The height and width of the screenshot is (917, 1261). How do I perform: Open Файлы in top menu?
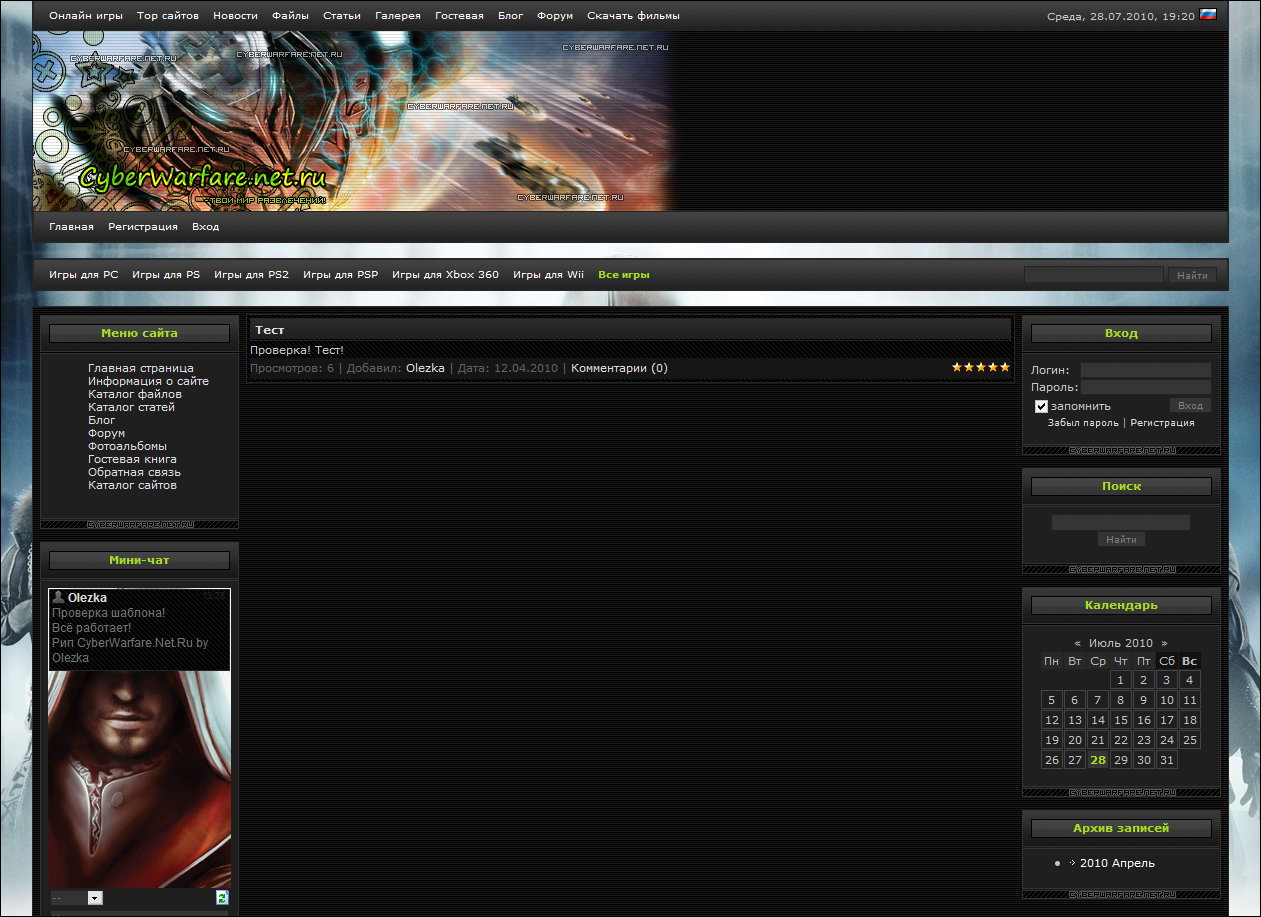(x=290, y=16)
